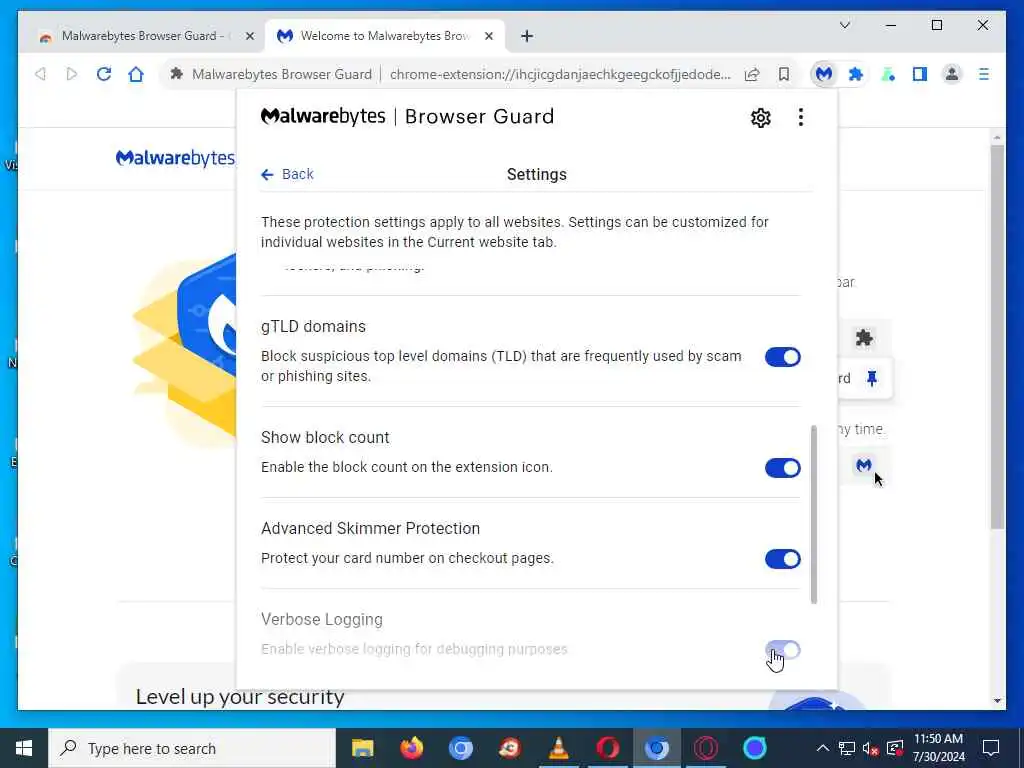Click the Malwarebytes M icon on welcome page
1024x768 pixels.
863,465
